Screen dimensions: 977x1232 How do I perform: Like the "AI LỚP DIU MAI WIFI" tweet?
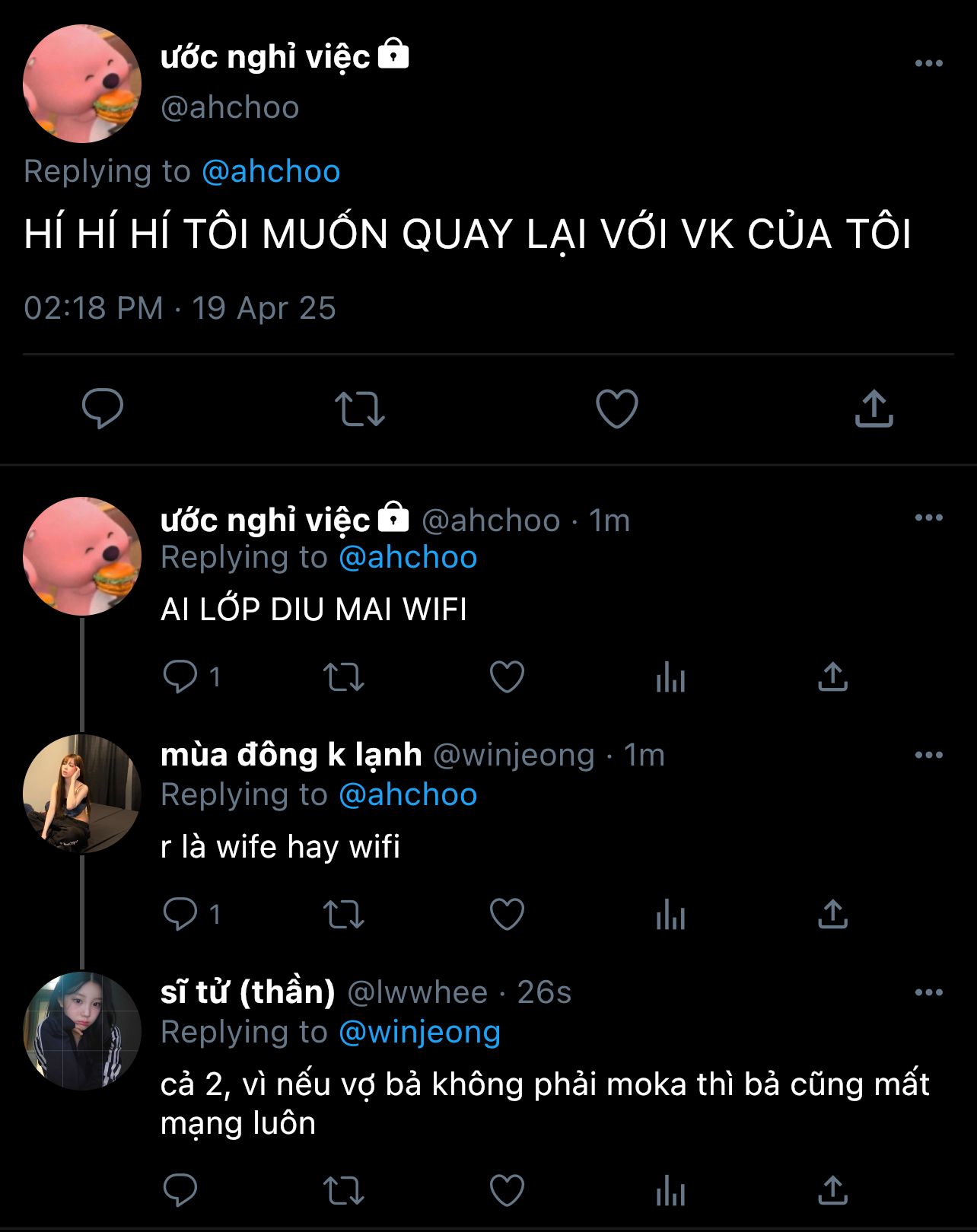[507, 676]
